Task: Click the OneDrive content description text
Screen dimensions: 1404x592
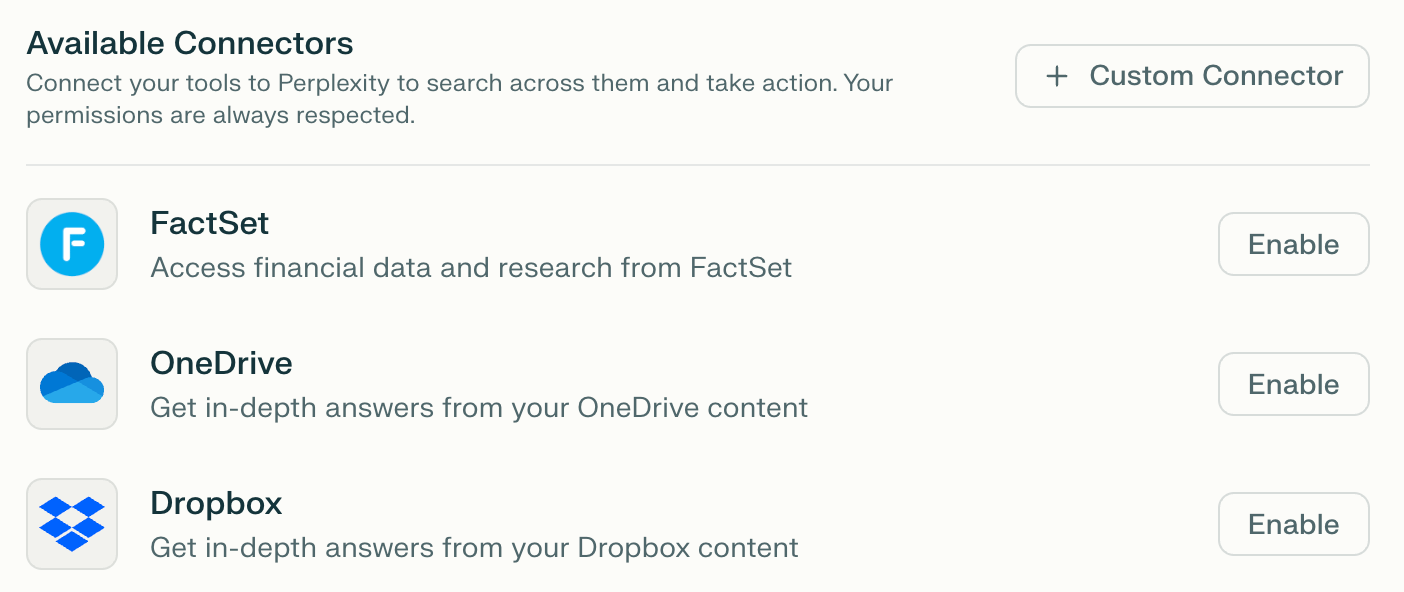Action: (479, 408)
